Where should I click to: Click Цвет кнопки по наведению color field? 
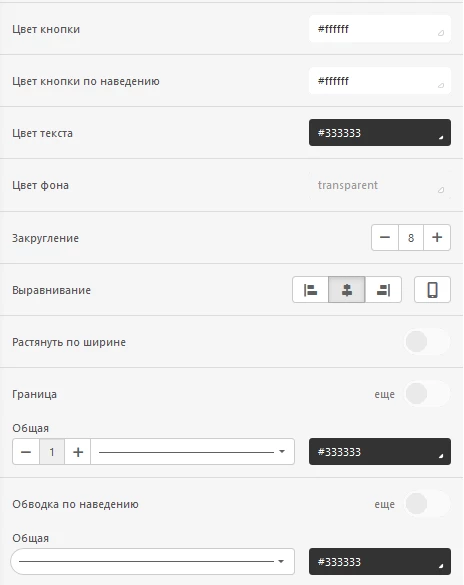380,81
